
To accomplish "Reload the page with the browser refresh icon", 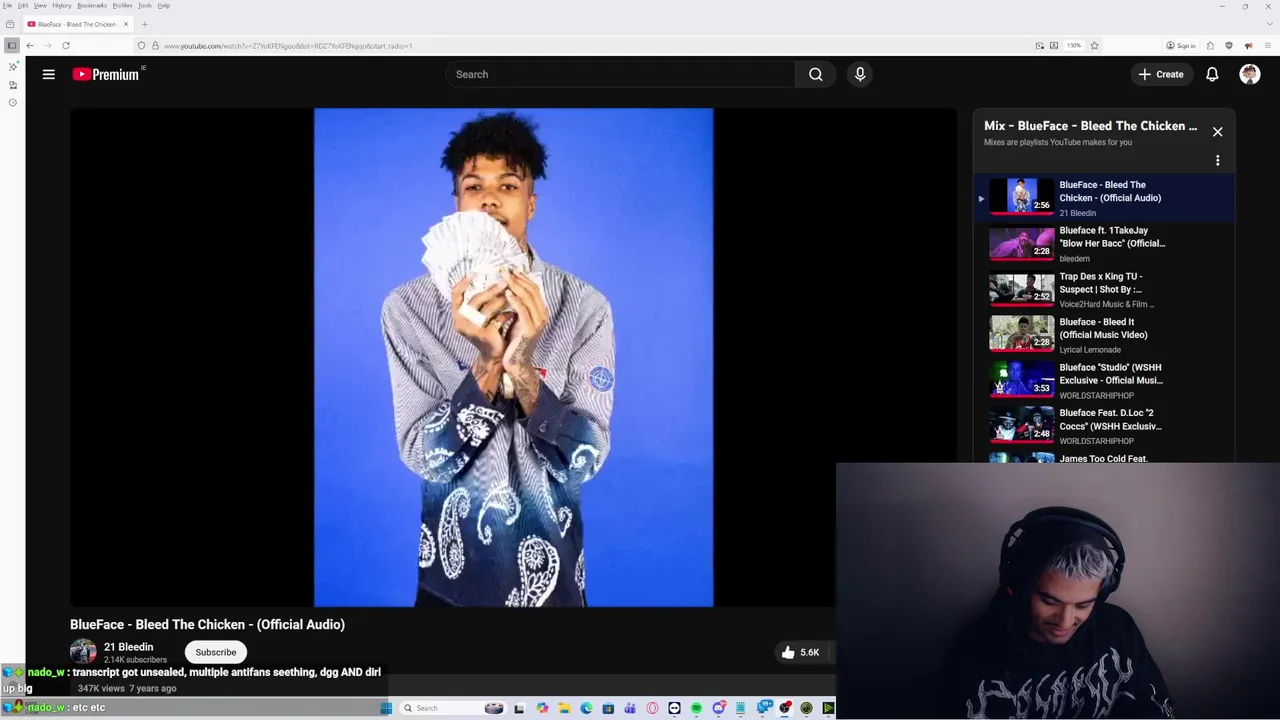I will pyautogui.click(x=66, y=45).
